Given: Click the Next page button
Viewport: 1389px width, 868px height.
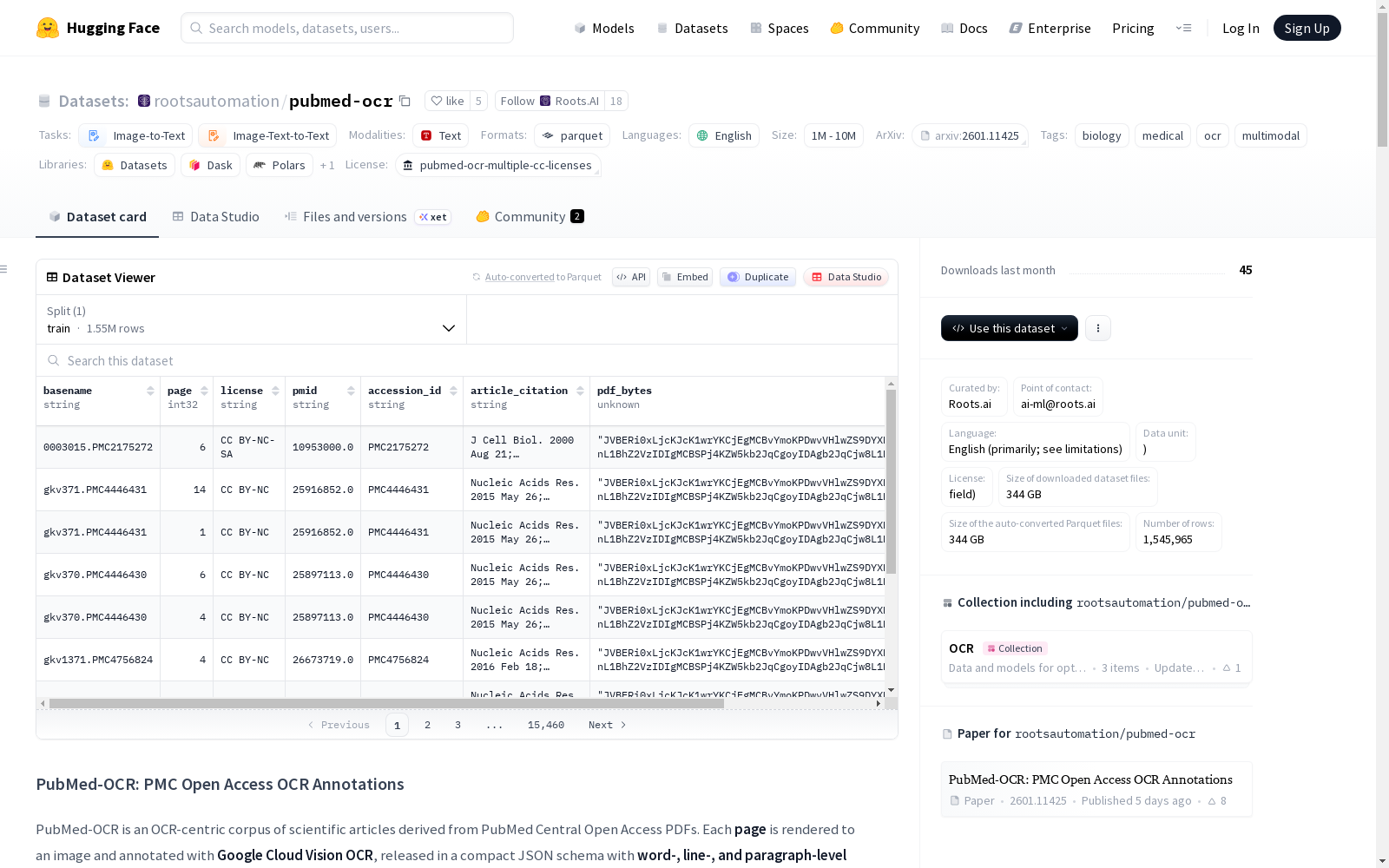Looking at the screenshot, I should [x=607, y=725].
